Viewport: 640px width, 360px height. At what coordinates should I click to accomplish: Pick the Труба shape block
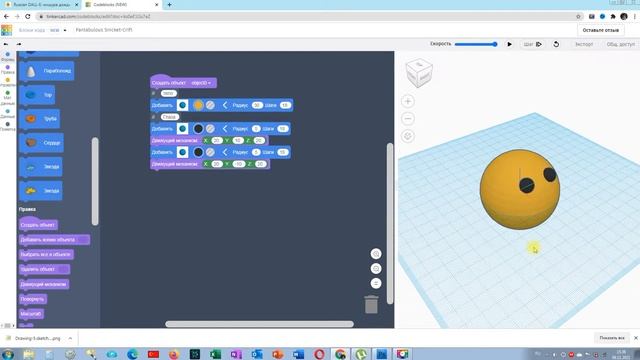pos(40,119)
